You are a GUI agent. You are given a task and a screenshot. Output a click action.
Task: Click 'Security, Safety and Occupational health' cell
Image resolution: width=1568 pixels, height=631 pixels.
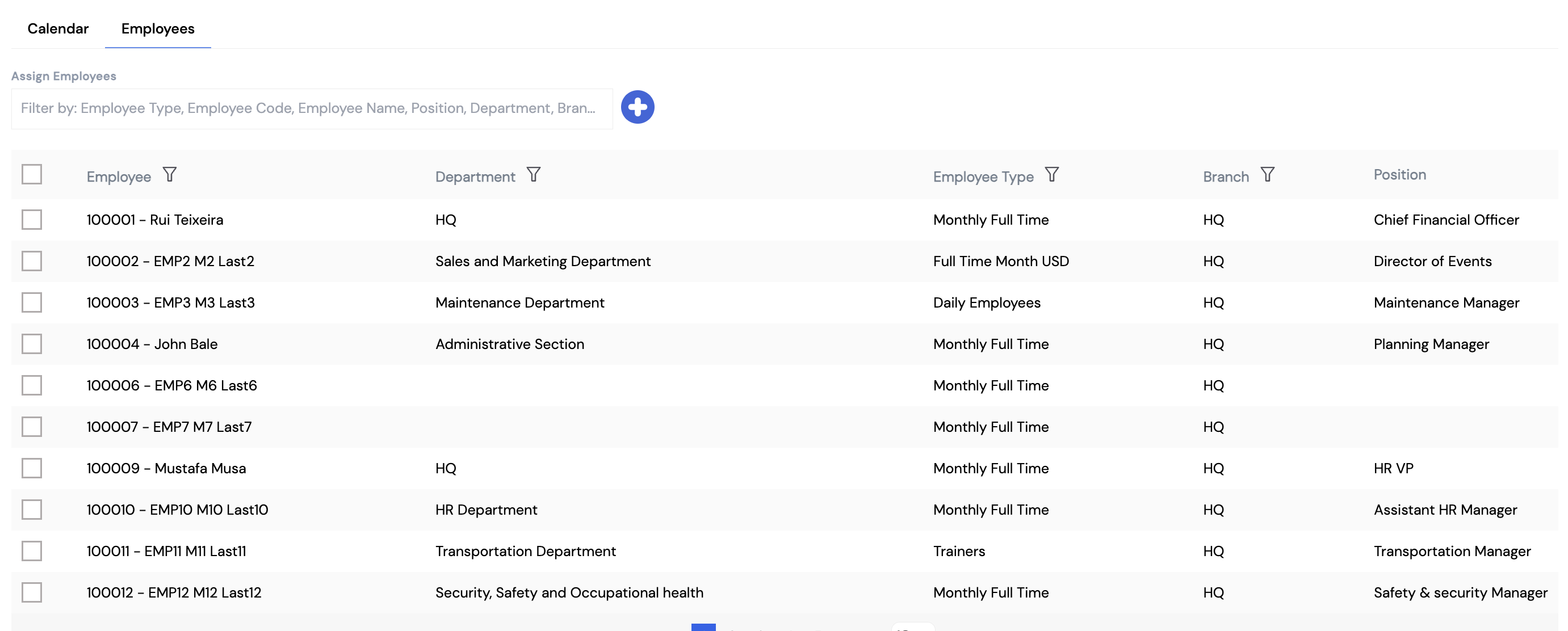click(x=569, y=592)
